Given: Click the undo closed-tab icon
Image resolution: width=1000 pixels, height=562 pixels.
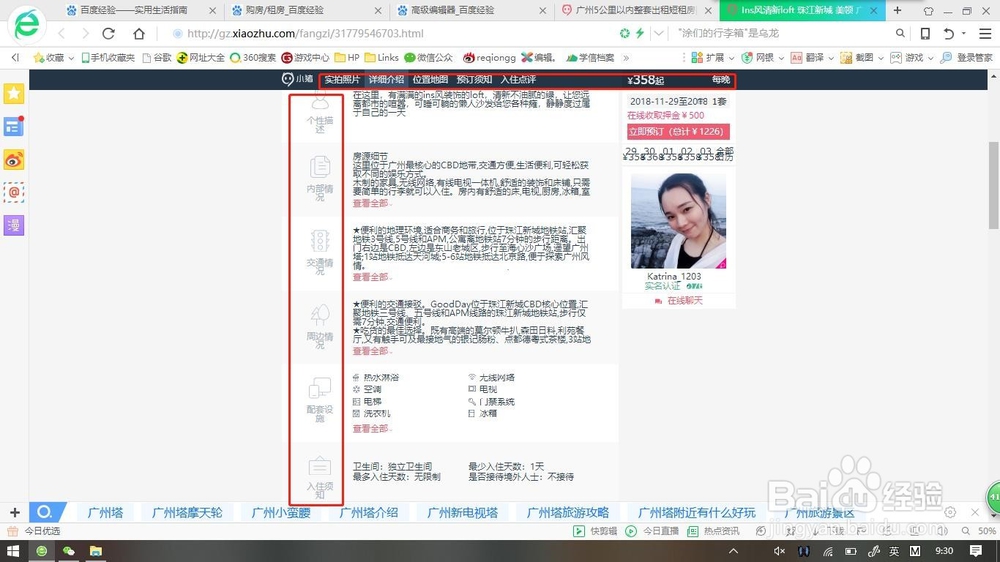Looking at the screenshot, I should [949, 33].
